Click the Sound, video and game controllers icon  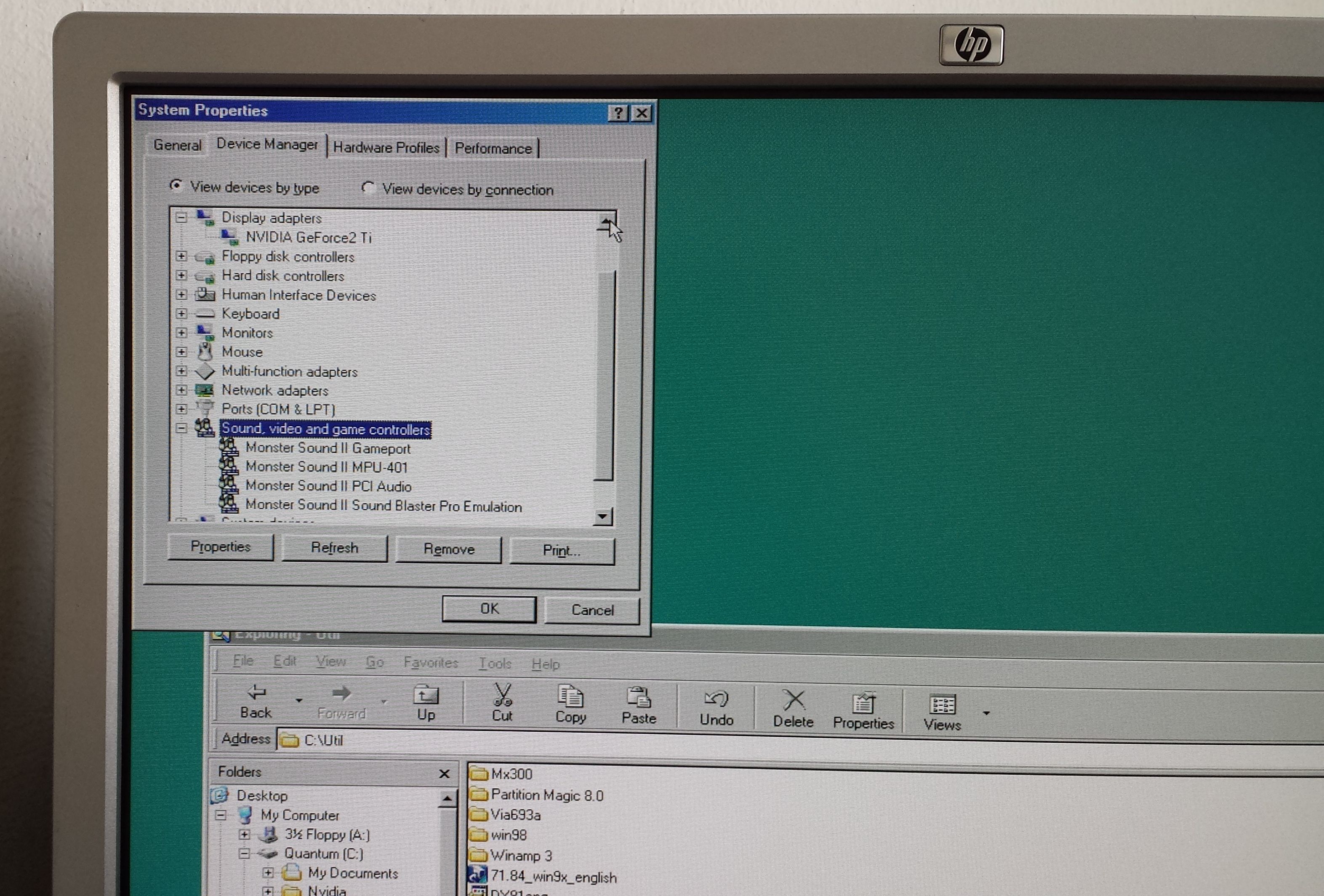point(205,427)
